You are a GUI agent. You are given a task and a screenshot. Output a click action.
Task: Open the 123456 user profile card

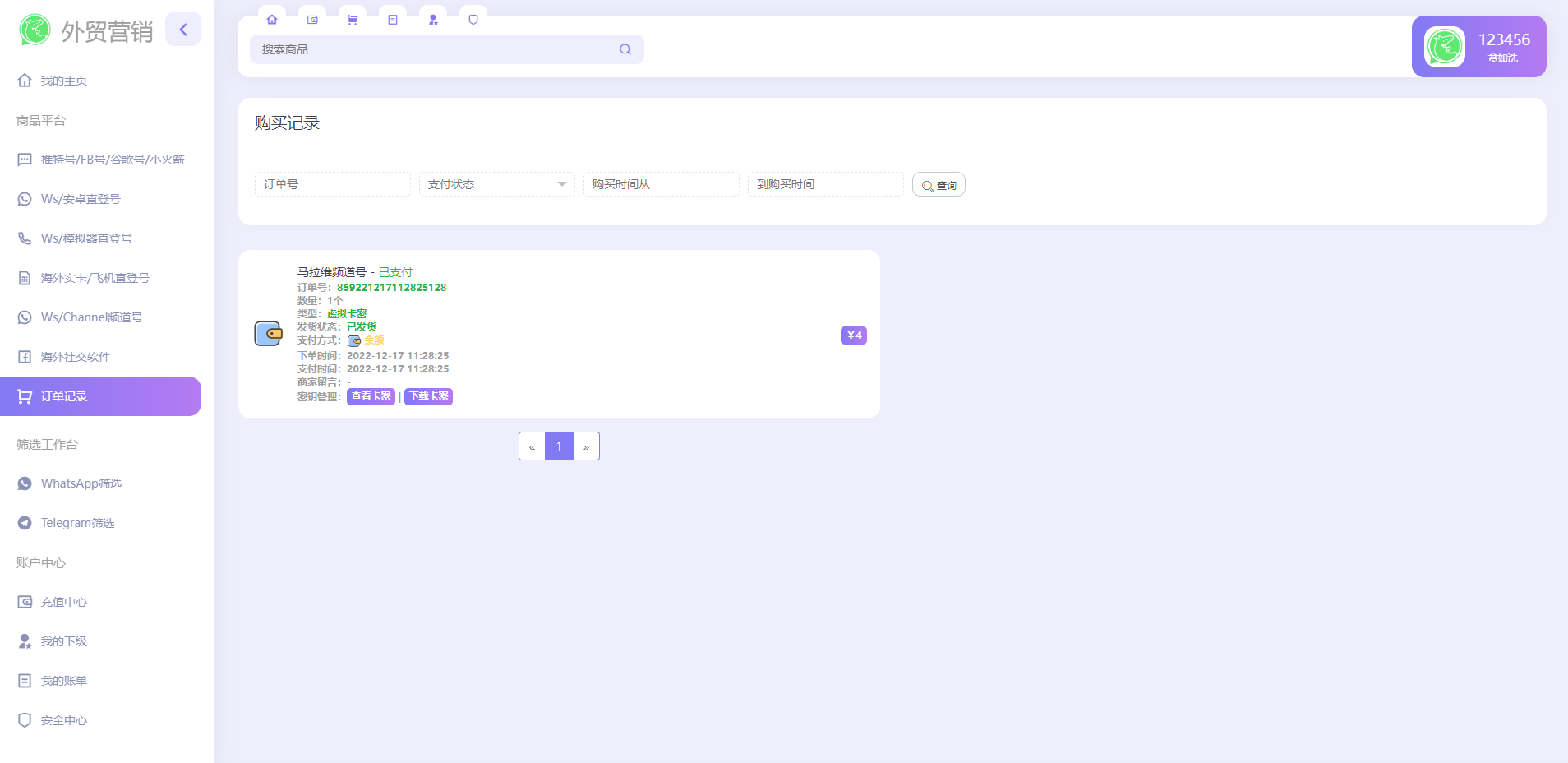(x=1478, y=47)
